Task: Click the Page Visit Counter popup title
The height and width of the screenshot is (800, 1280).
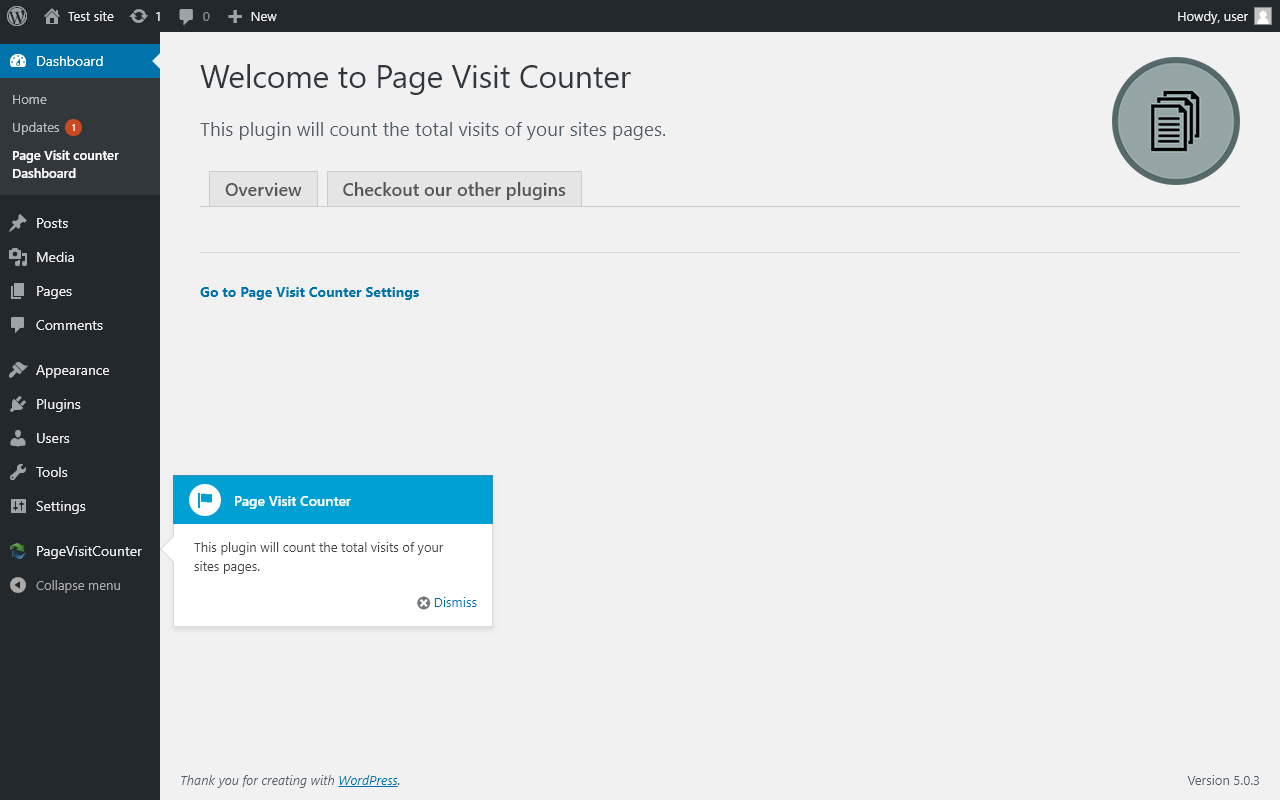Action: [292, 501]
